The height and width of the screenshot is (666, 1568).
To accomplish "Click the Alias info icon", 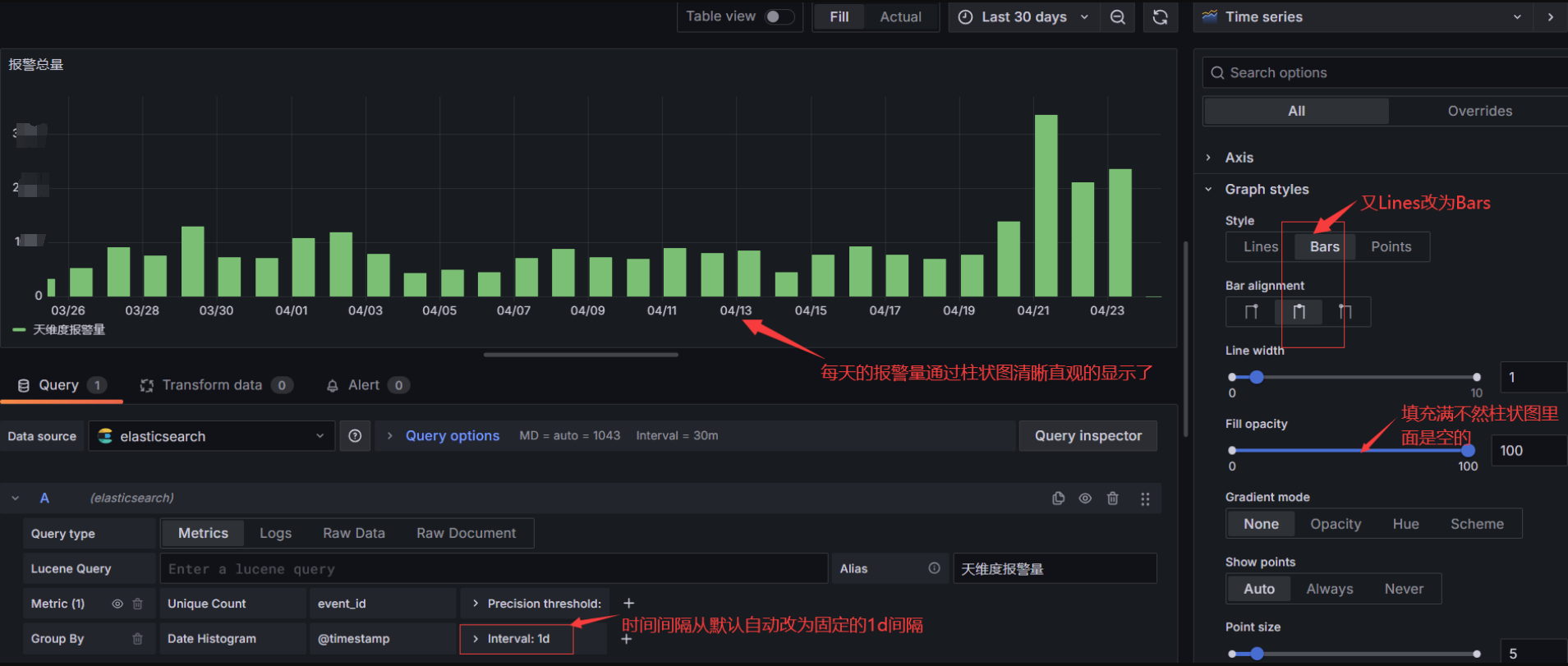I will pyautogui.click(x=934, y=568).
